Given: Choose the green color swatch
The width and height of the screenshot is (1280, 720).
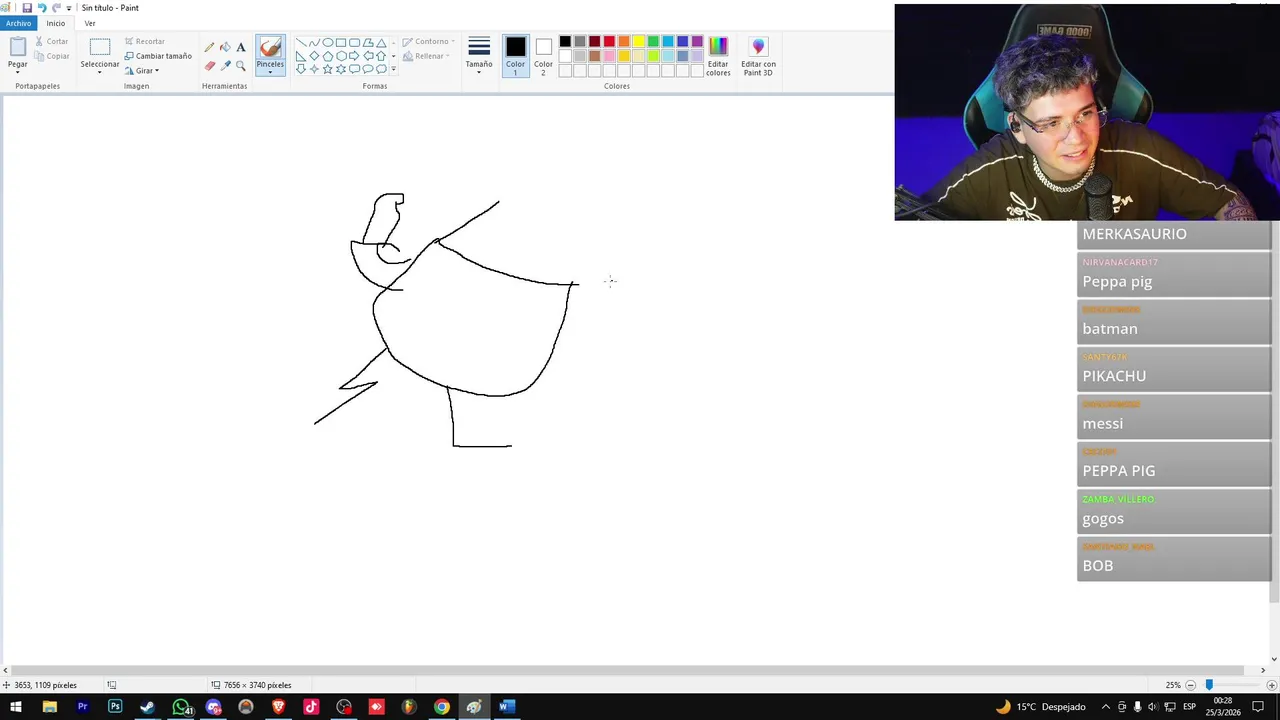Looking at the screenshot, I should pyautogui.click(x=653, y=41).
